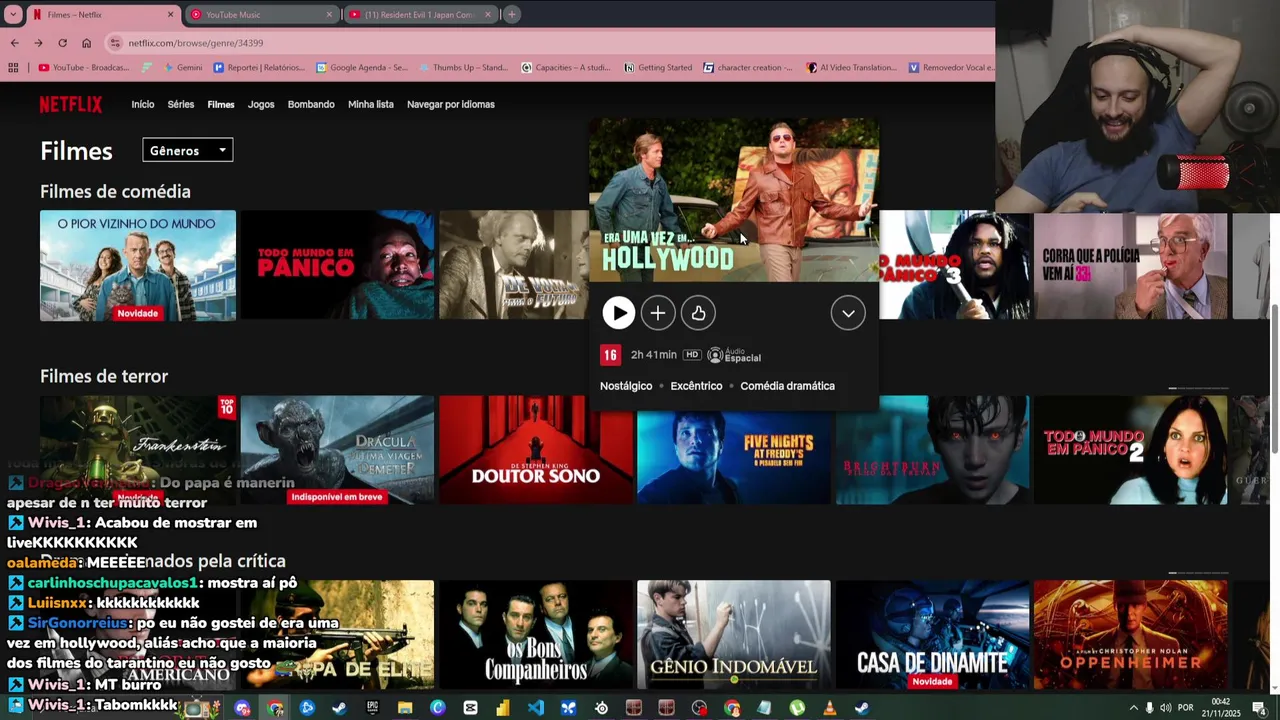This screenshot has width=1280, height=720.
Task: Open Frankenstein thumbnail
Action: point(138,450)
